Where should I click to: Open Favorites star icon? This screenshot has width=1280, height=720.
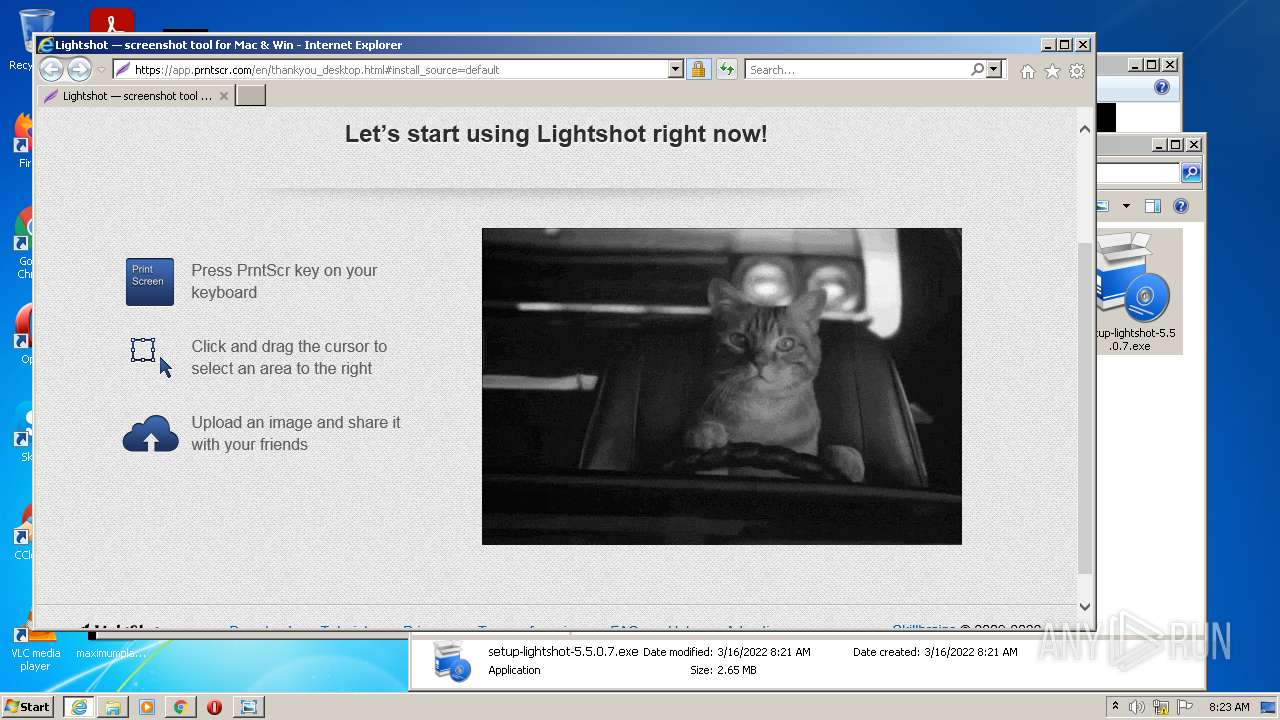1052,71
